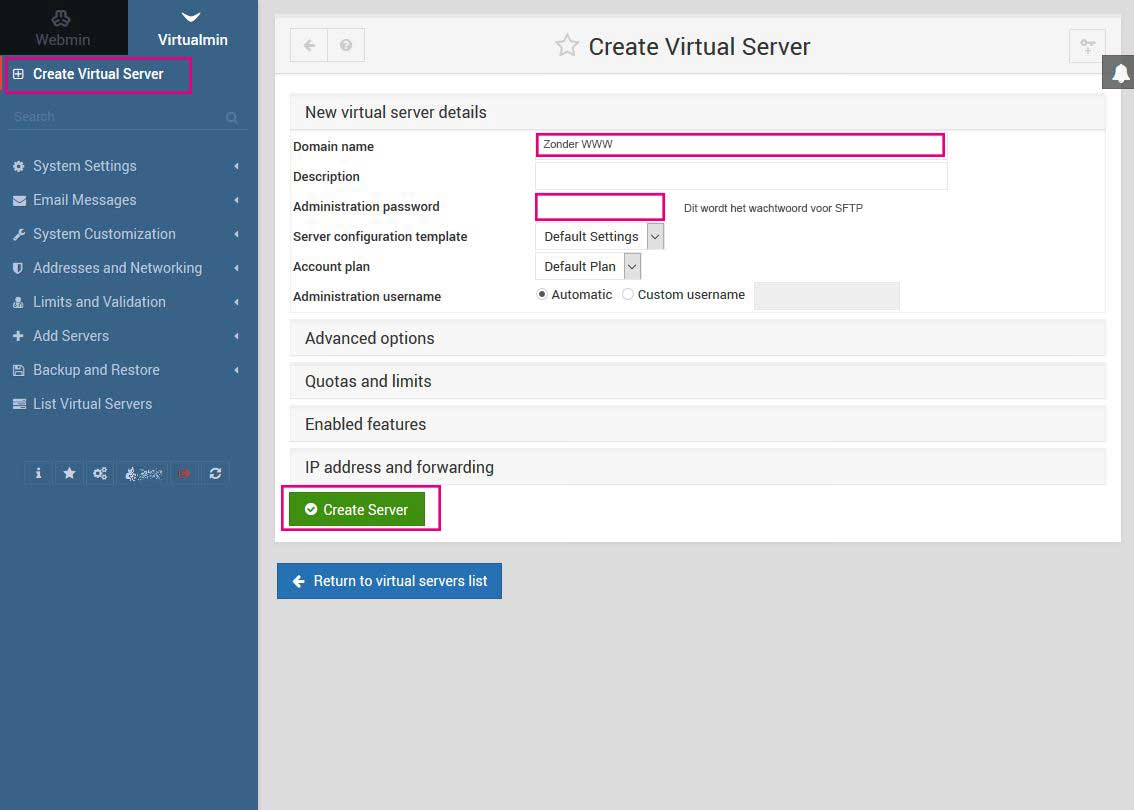Click the green Create Server button
Screen dimensions: 1134x810
click(356, 509)
